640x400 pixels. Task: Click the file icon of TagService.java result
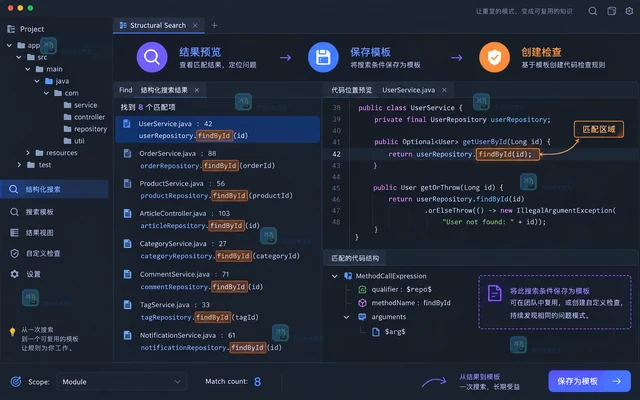[127, 304]
